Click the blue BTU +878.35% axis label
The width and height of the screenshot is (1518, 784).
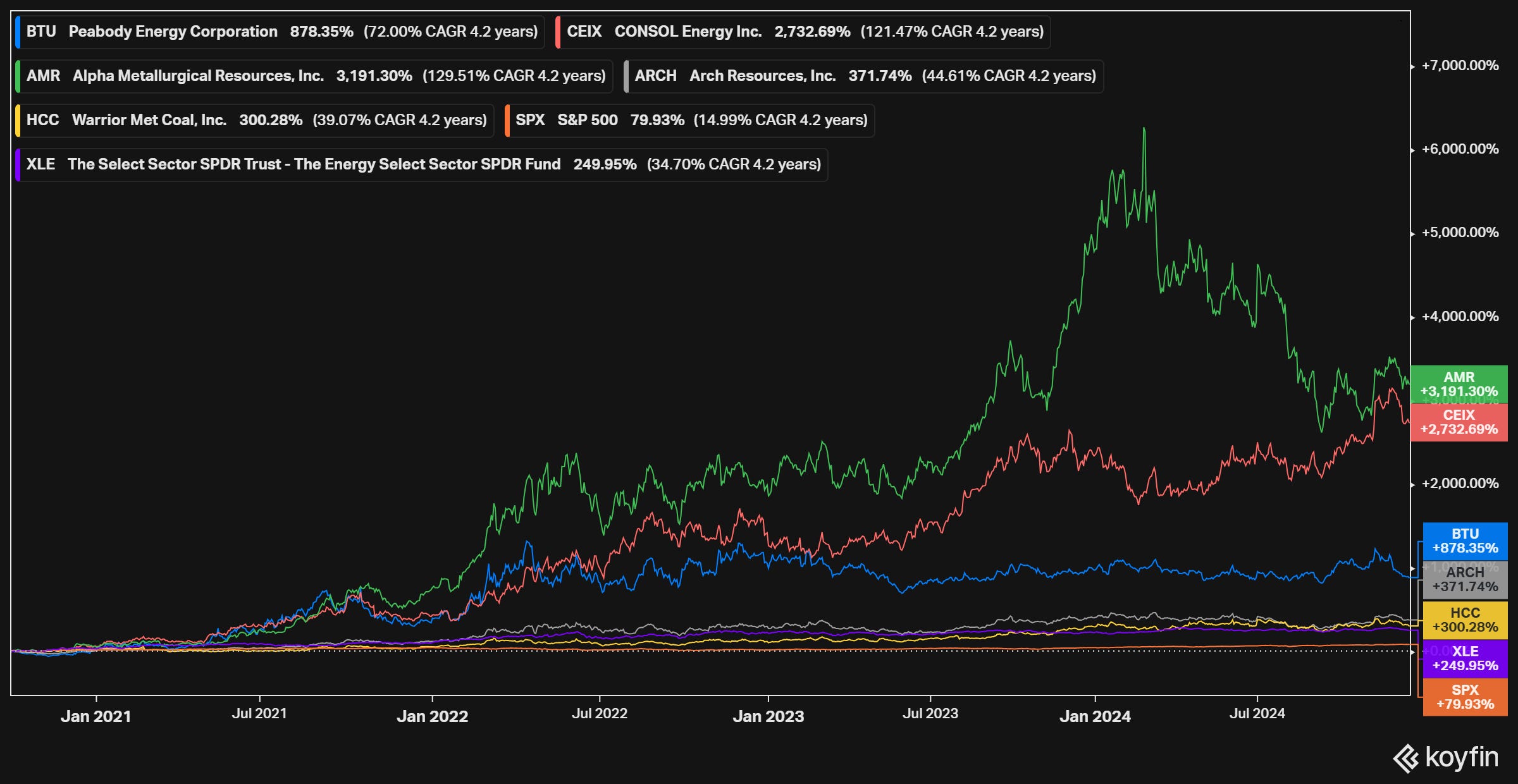coord(1466,541)
